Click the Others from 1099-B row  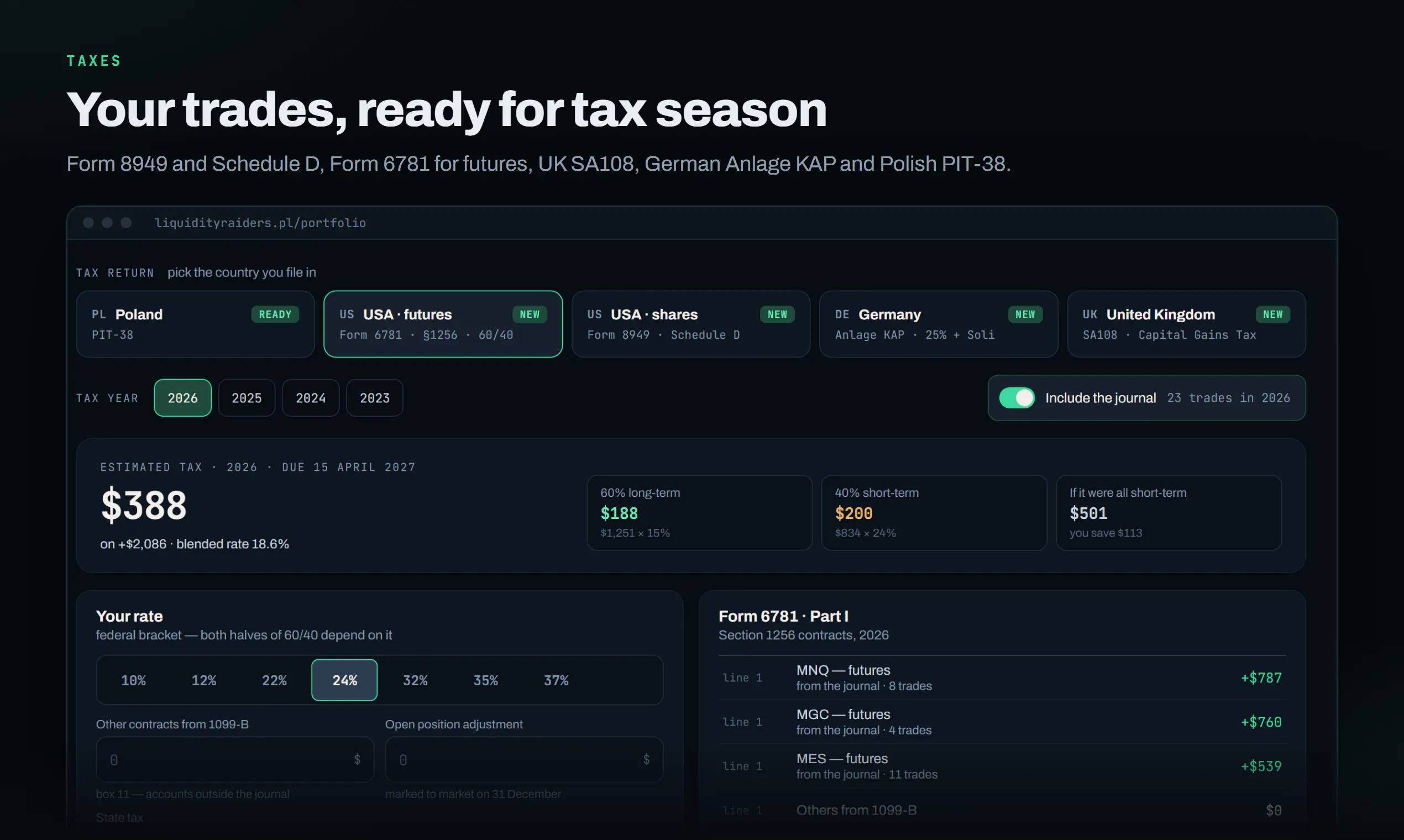pos(1002,810)
